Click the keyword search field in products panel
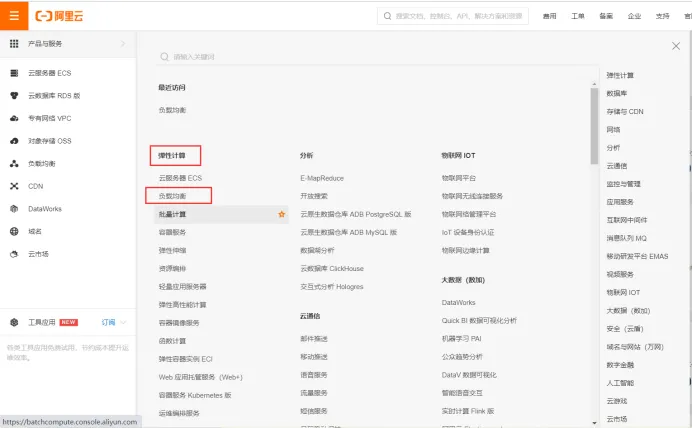Image resolution: width=692 pixels, height=428 pixels. pyautogui.click(x=375, y=56)
